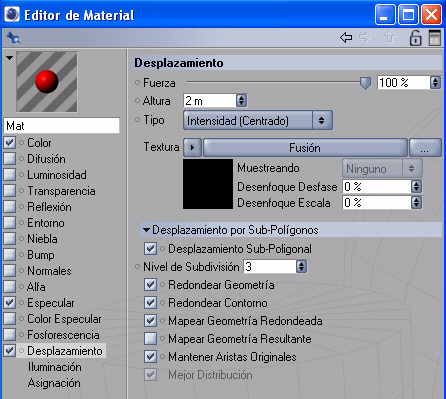Screen dimensions: 446x399
Task: Minimize the Editor de Material window
Action: coord(385,15)
